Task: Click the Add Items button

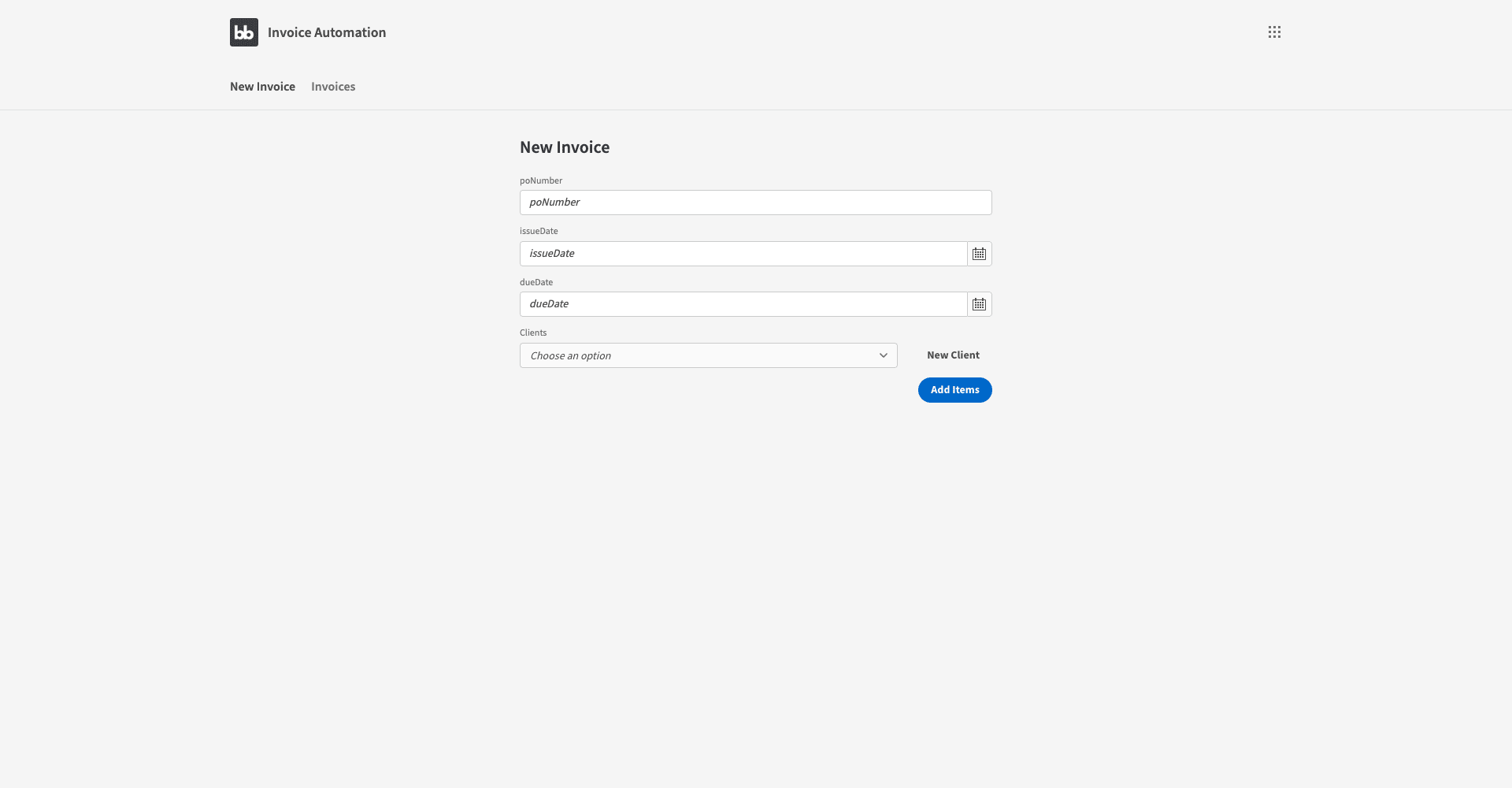Action: pyautogui.click(x=955, y=390)
